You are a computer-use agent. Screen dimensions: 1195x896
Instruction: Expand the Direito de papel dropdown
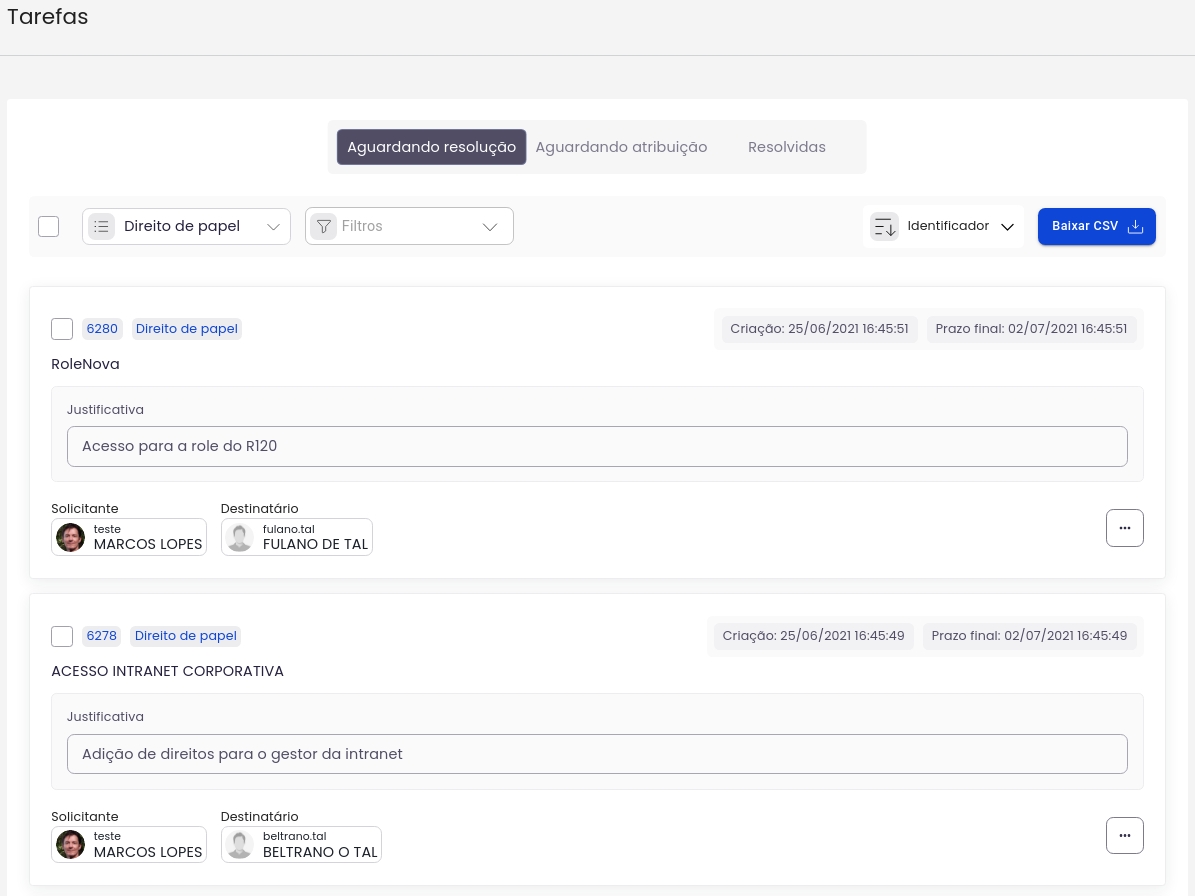coord(273,227)
